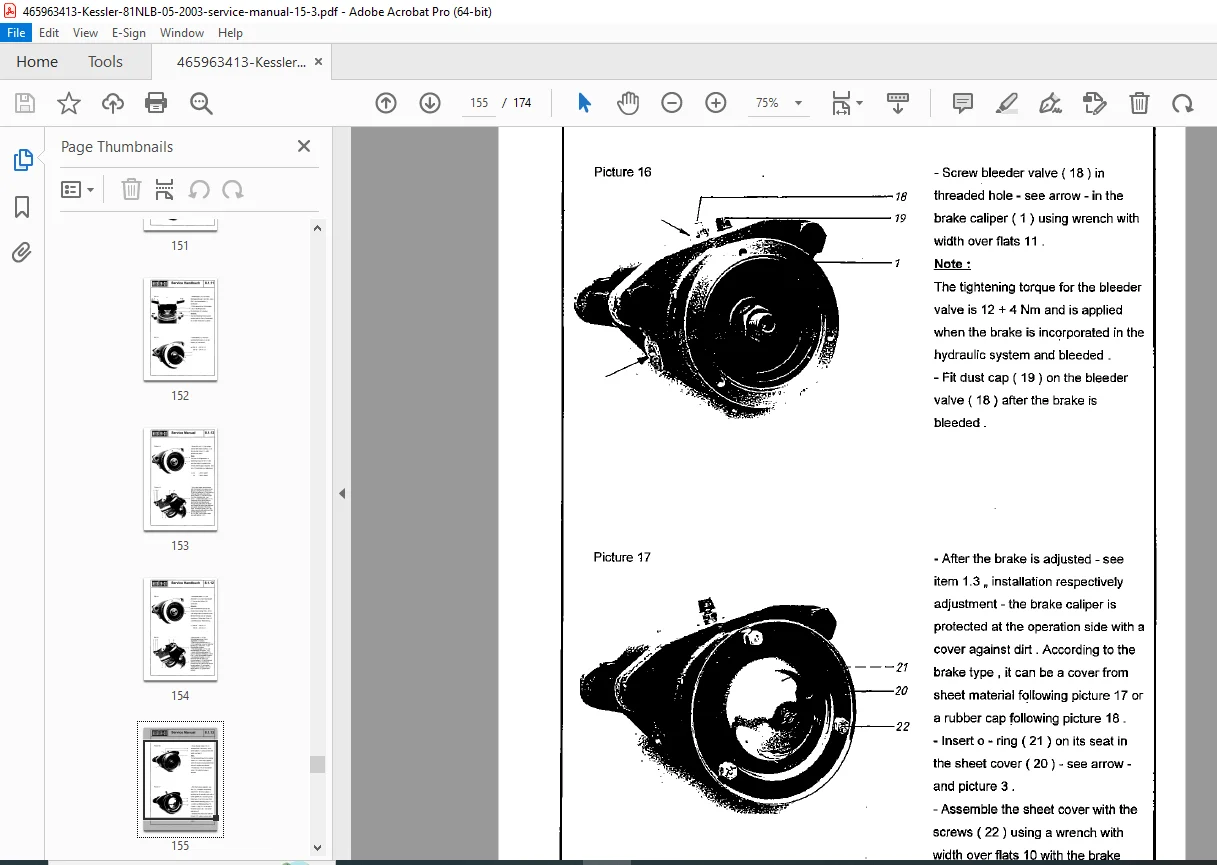
Task: Open thumbnails options dropdown menu
Action: 77,190
